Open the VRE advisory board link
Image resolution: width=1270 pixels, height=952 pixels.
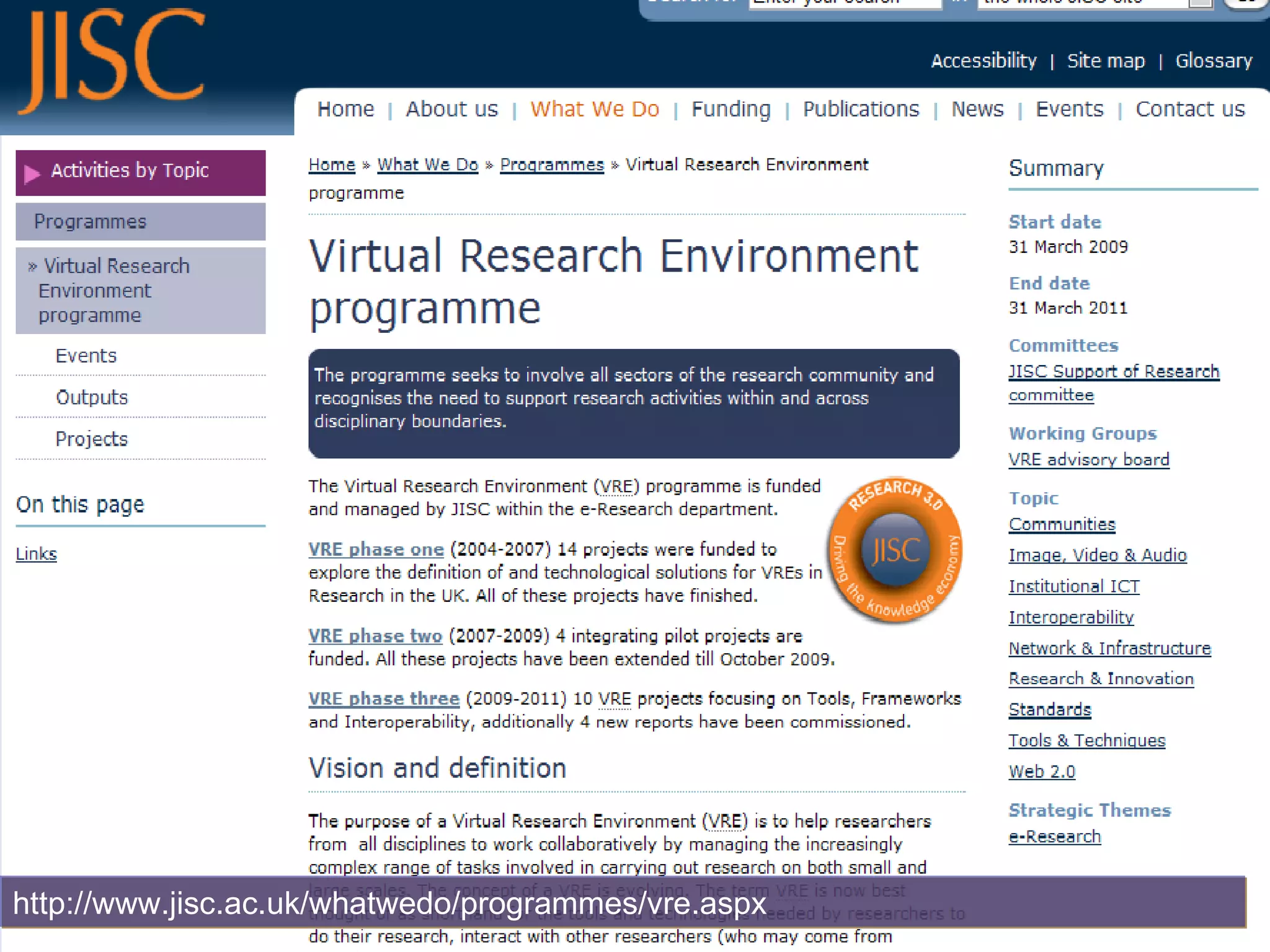pos(1089,460)
